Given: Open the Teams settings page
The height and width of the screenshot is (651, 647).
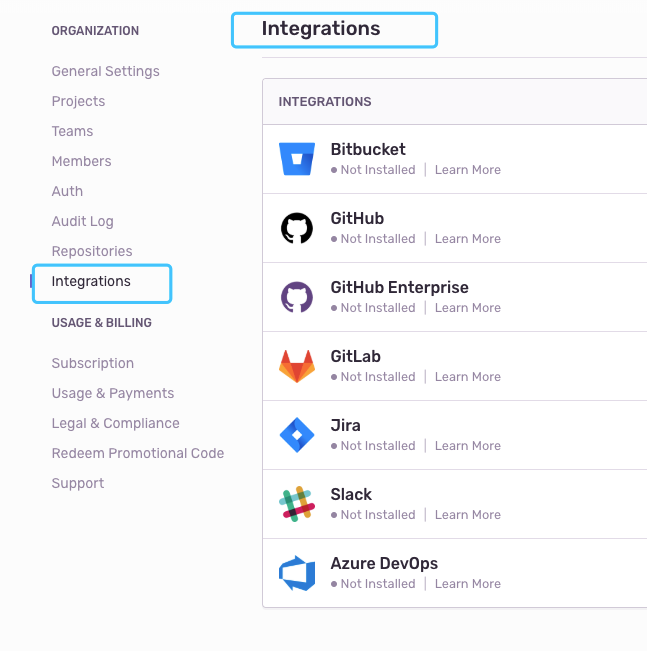Looking at the screenshot, I should tap(72, 131).
